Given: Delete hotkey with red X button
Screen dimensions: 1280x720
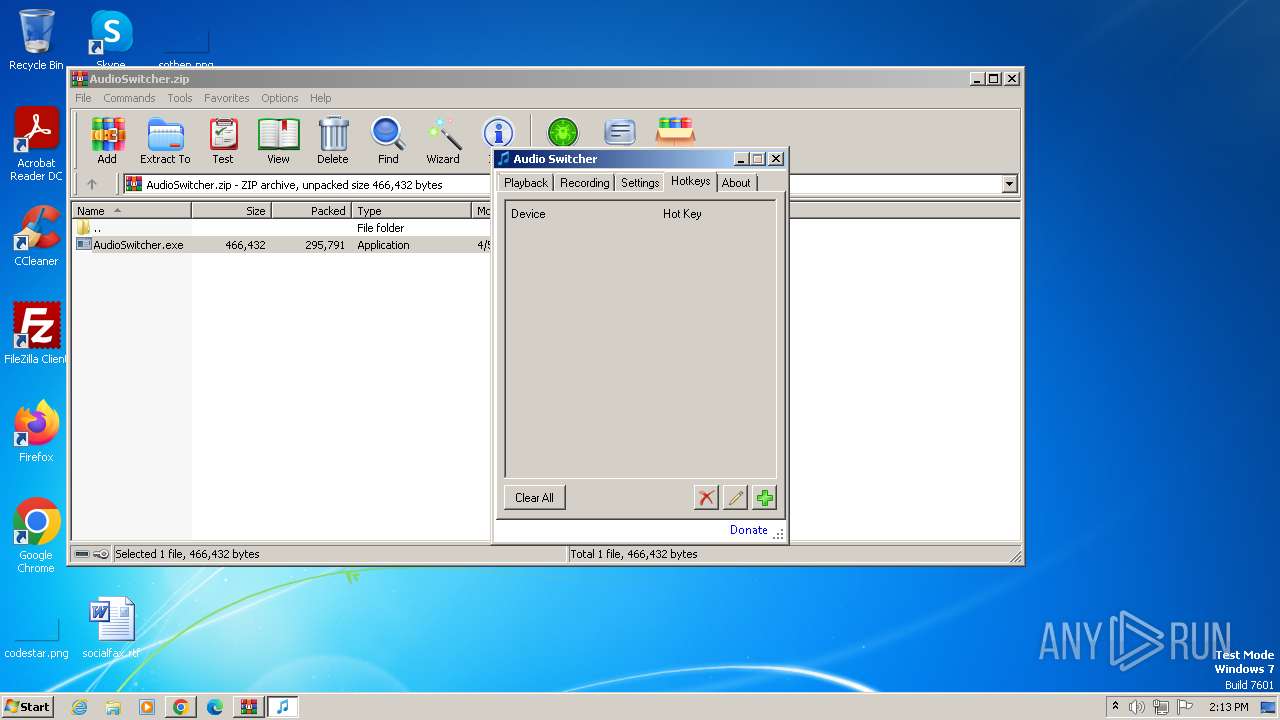Looking at the screenshot, I should coord(706,497).
